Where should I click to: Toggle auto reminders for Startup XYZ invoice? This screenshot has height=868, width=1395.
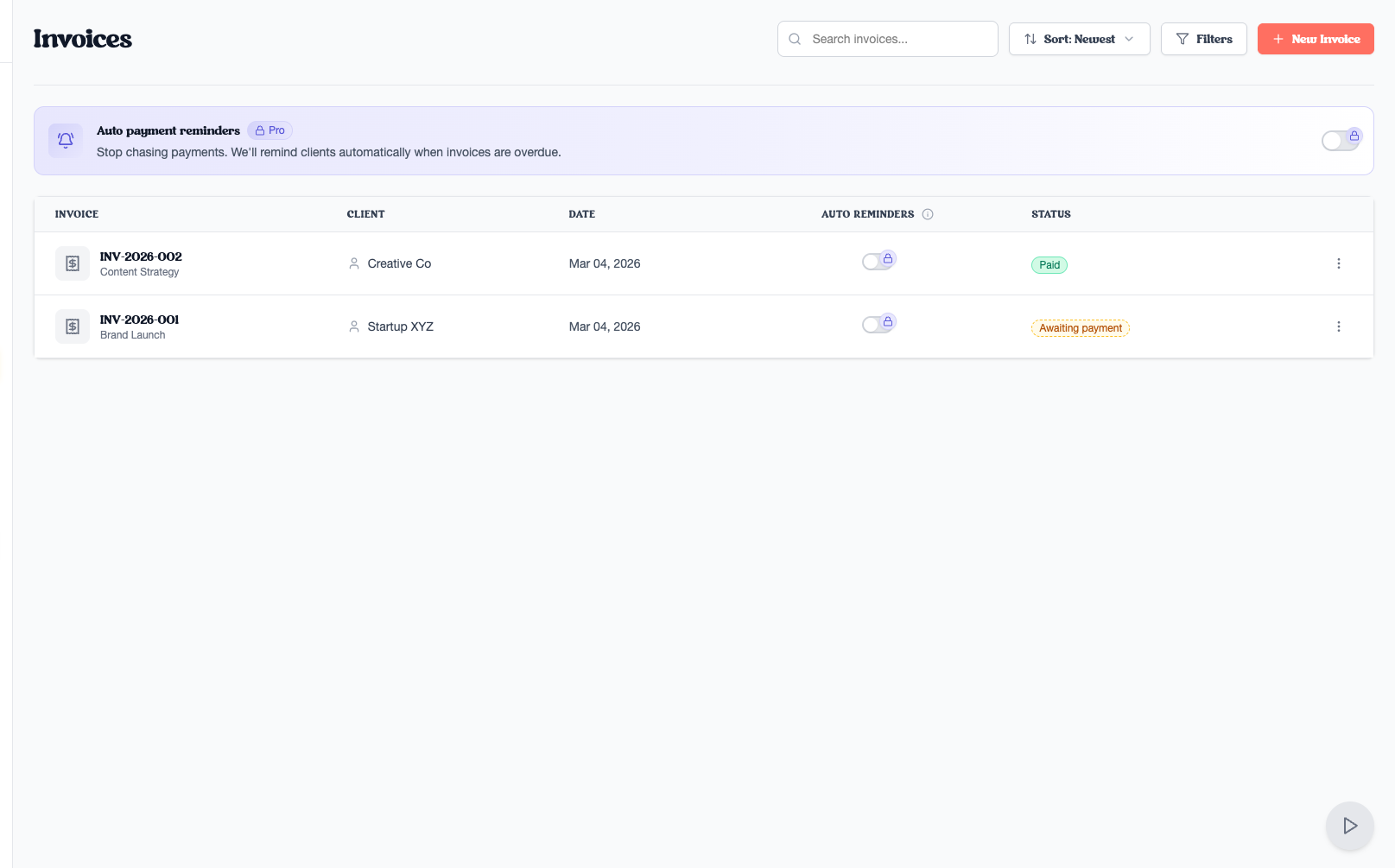click(877, 325)
